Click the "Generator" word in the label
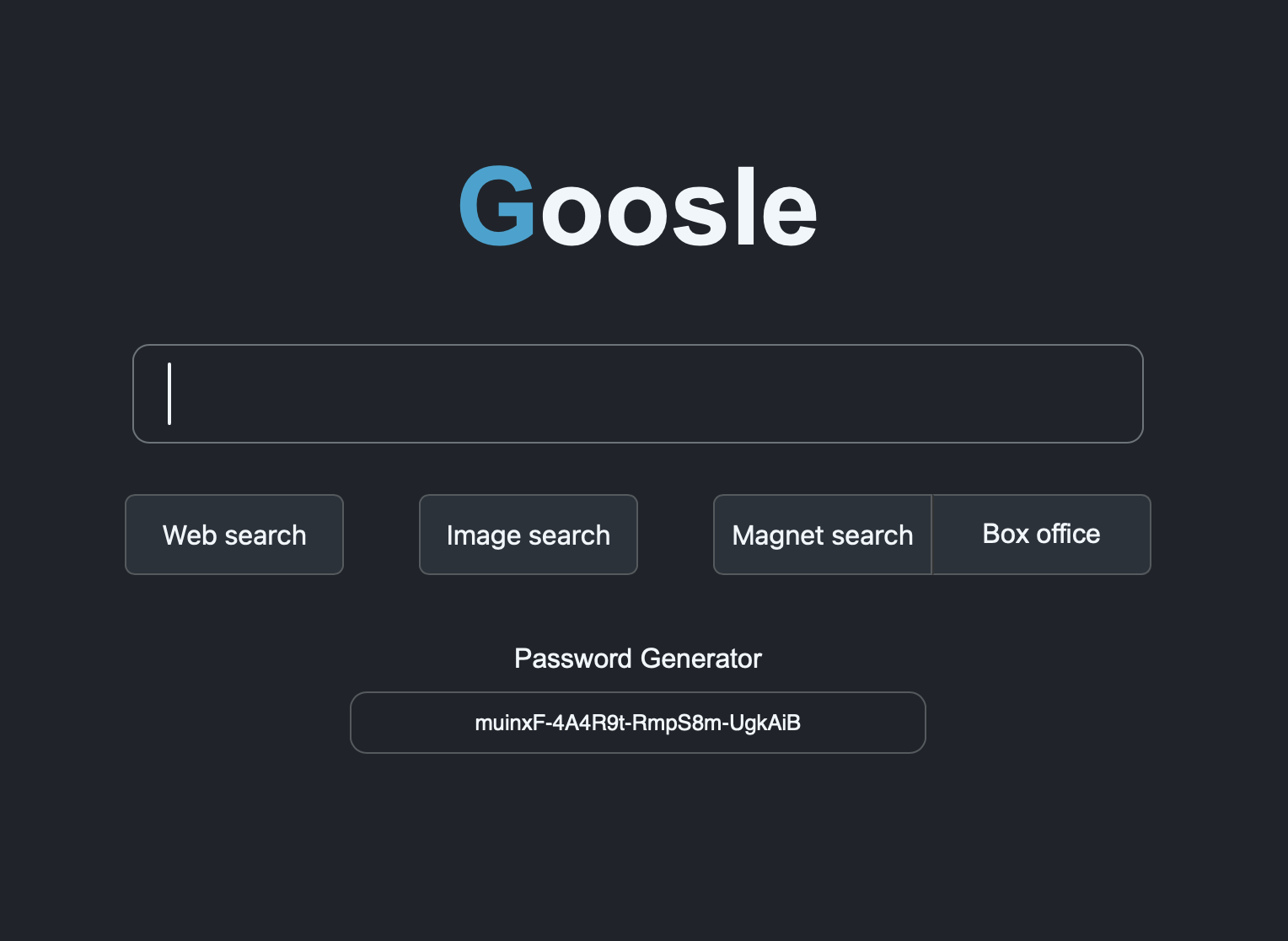 coord(700,659)
